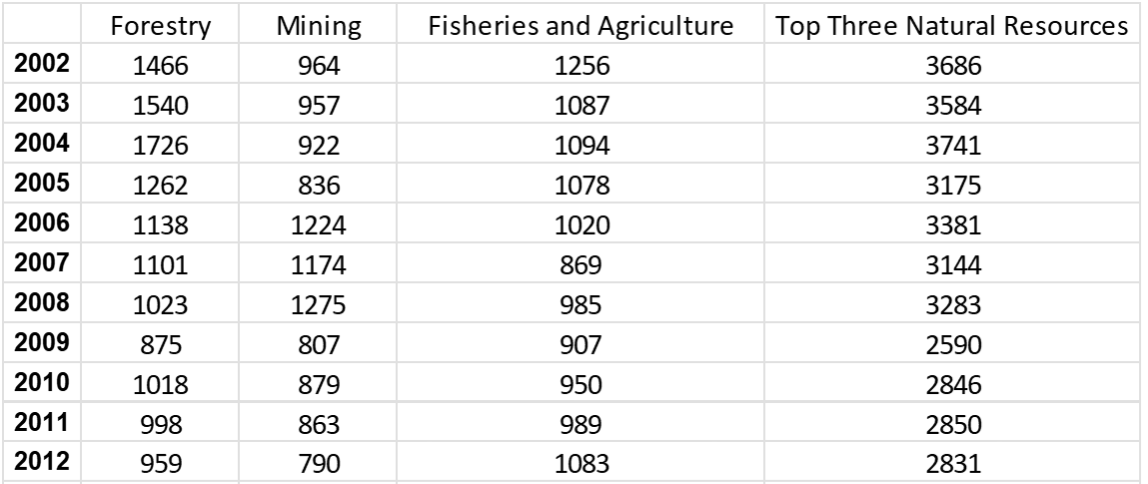Screen dimensions: 1148x484
Task: Click the Forestry cell showing 1466
Action: [160, 66]
